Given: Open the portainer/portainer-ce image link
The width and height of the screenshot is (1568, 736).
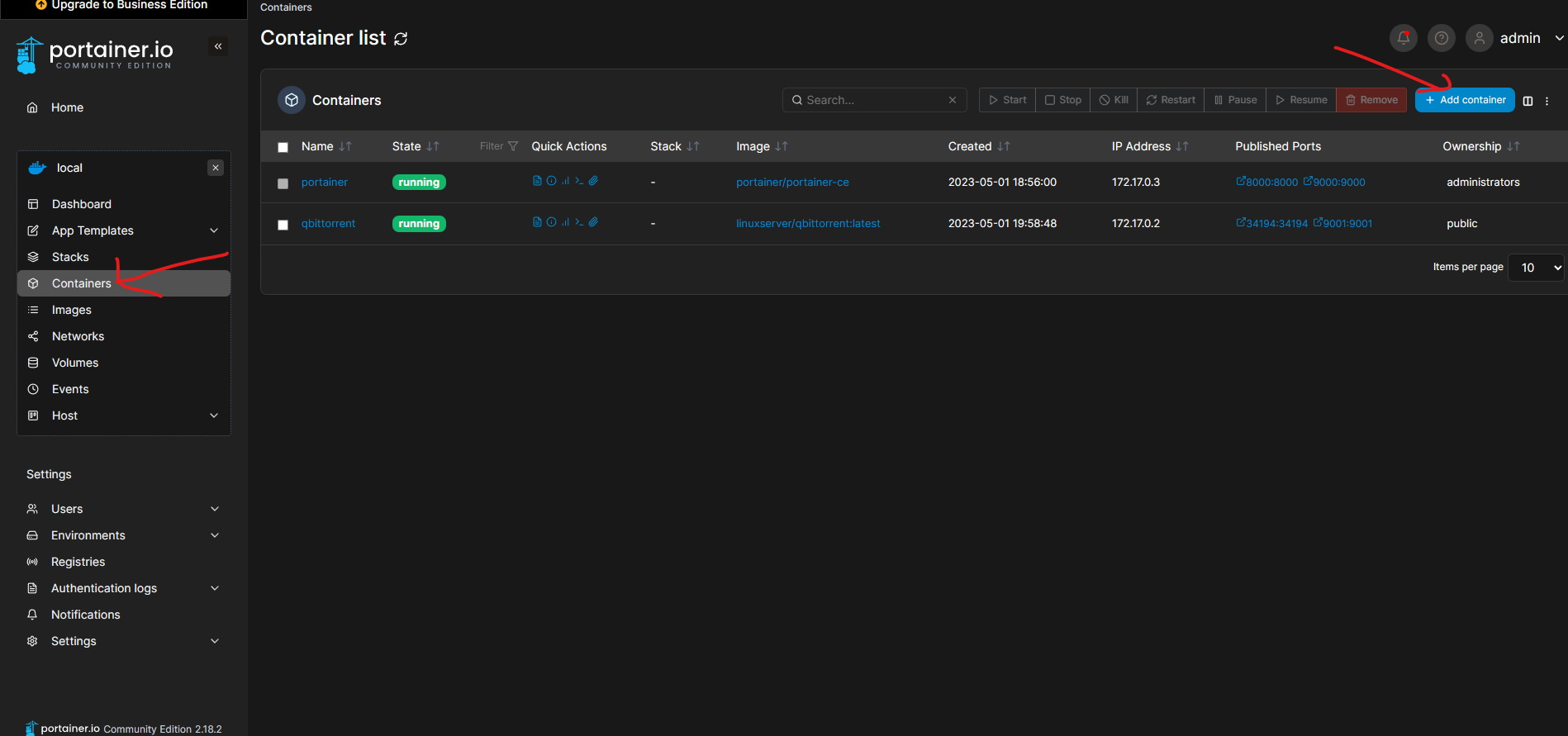Looking at the screenshot, I should coord(792,182).
